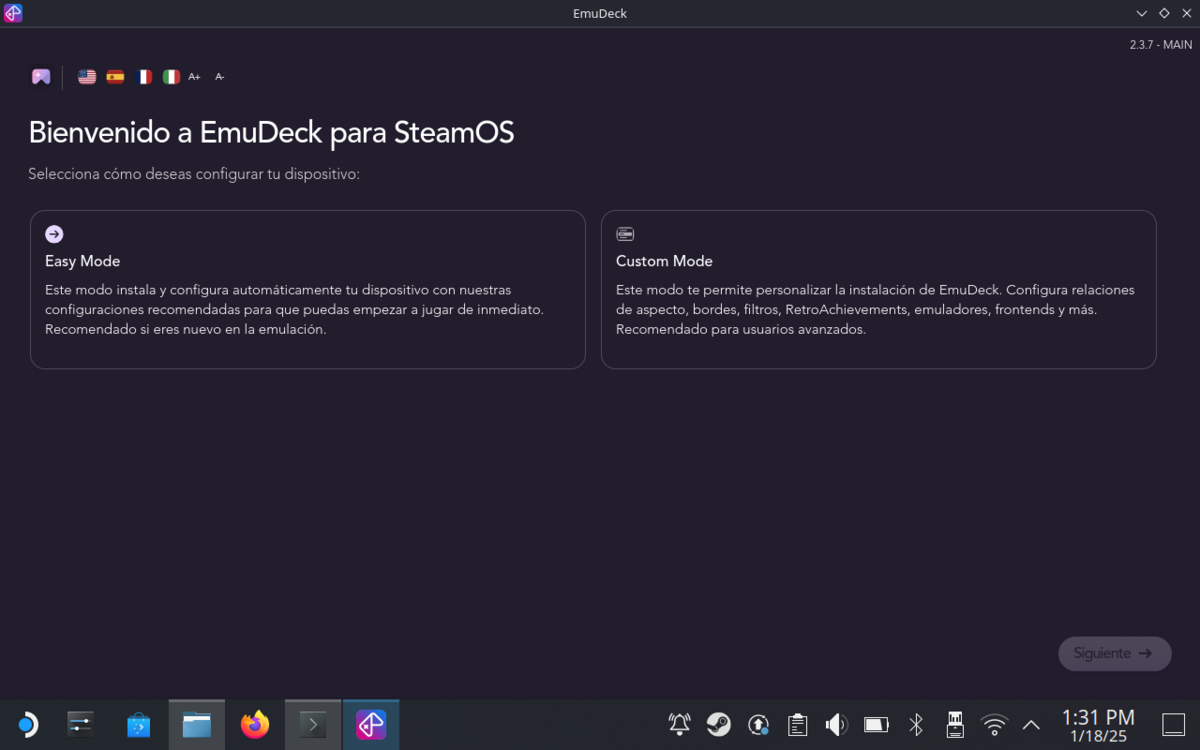
Task: Click the Steam tray icon
Action: pos(719,725)
